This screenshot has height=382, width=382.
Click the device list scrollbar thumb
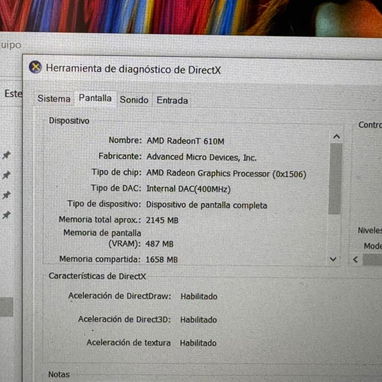[335, 178]
